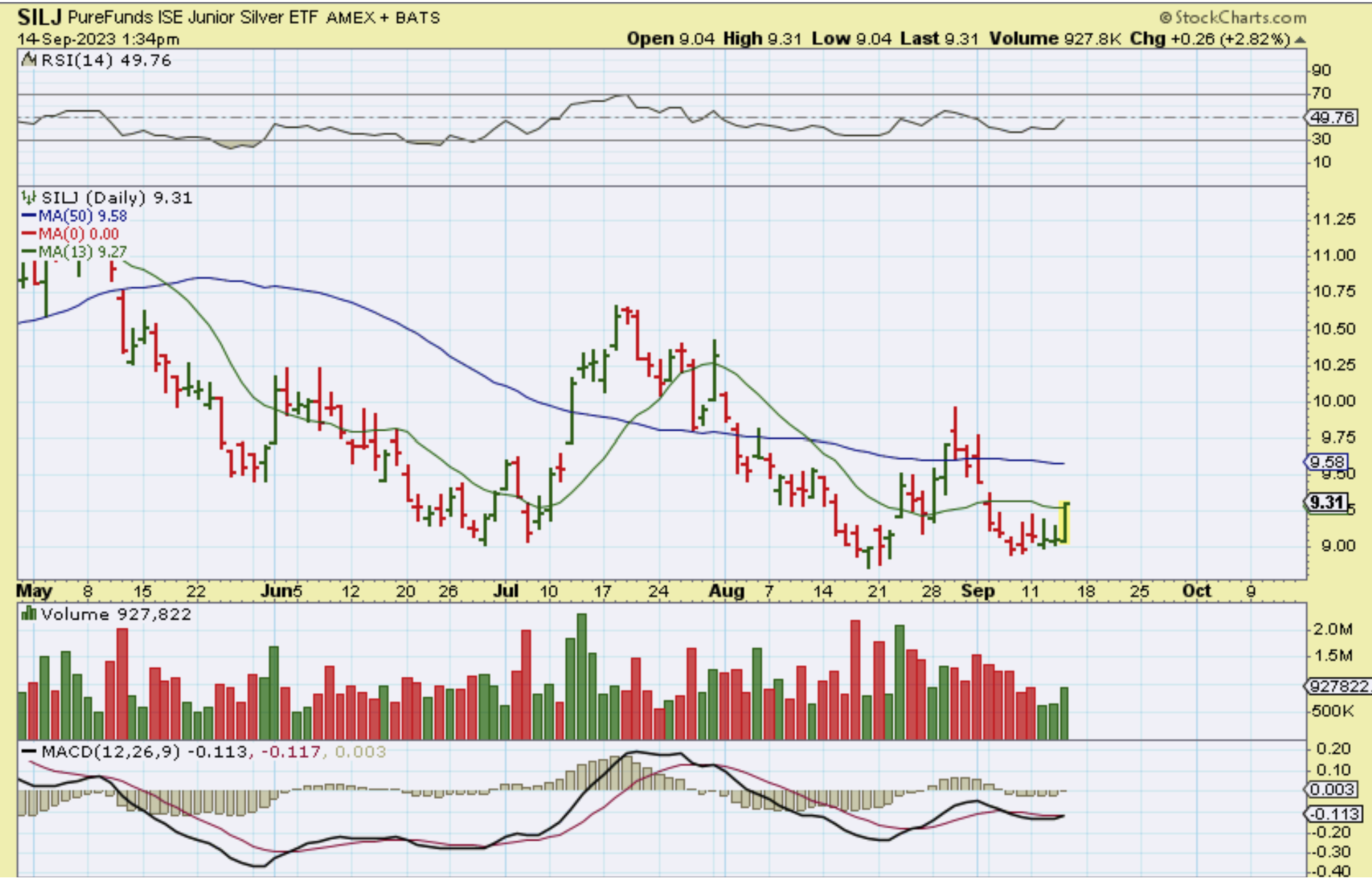
Task: Click the RSI(14) indicator legend icon
Action: 29,60
